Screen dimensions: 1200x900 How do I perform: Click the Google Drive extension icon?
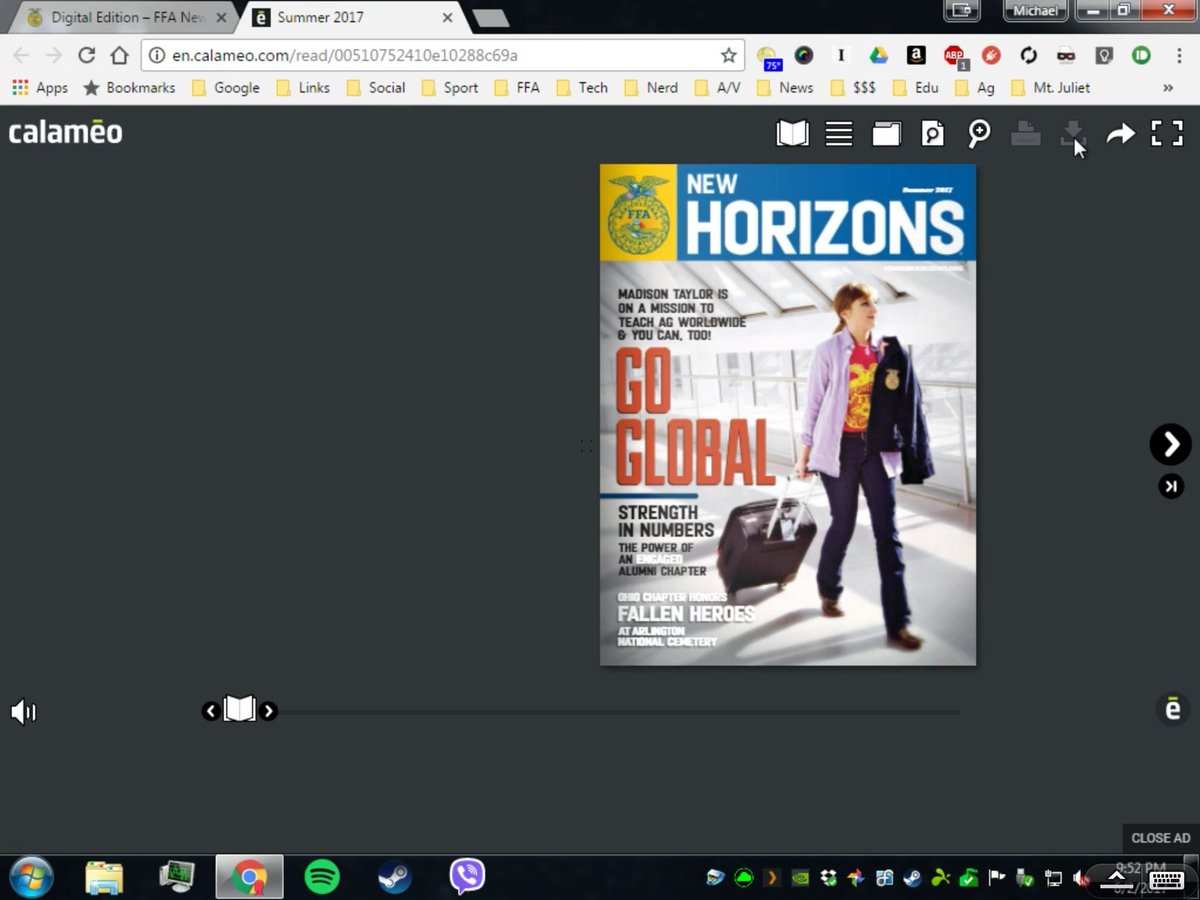coord(878,56)
